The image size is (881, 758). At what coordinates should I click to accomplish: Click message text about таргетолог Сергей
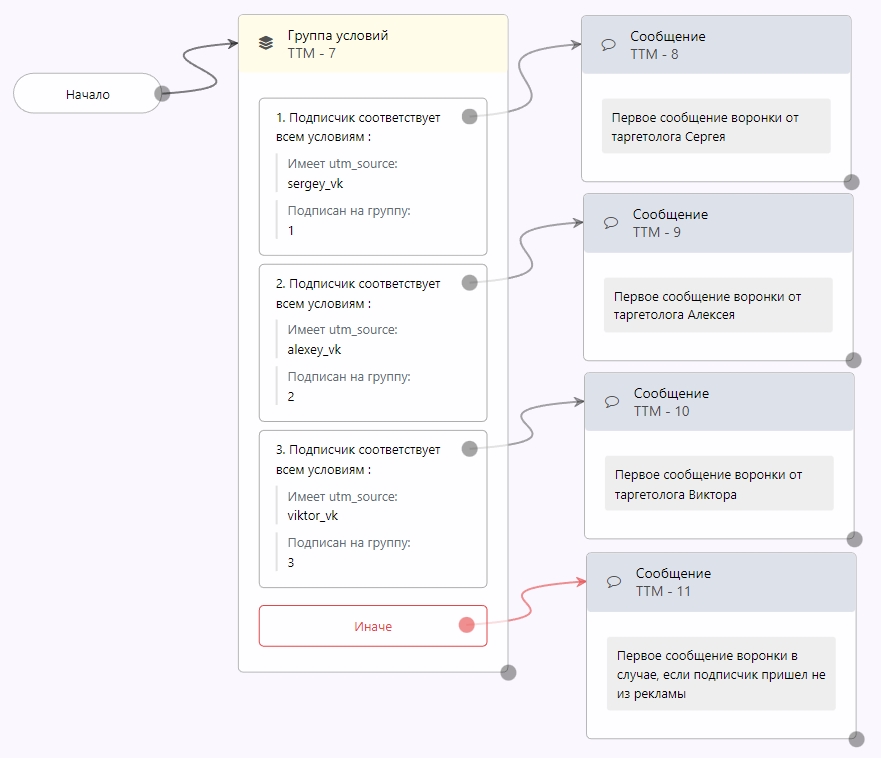716,126
